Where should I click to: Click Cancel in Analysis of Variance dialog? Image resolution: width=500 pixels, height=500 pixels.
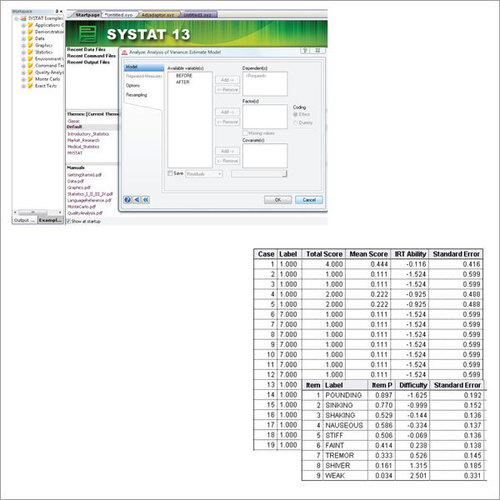click(x=309, y=200)
